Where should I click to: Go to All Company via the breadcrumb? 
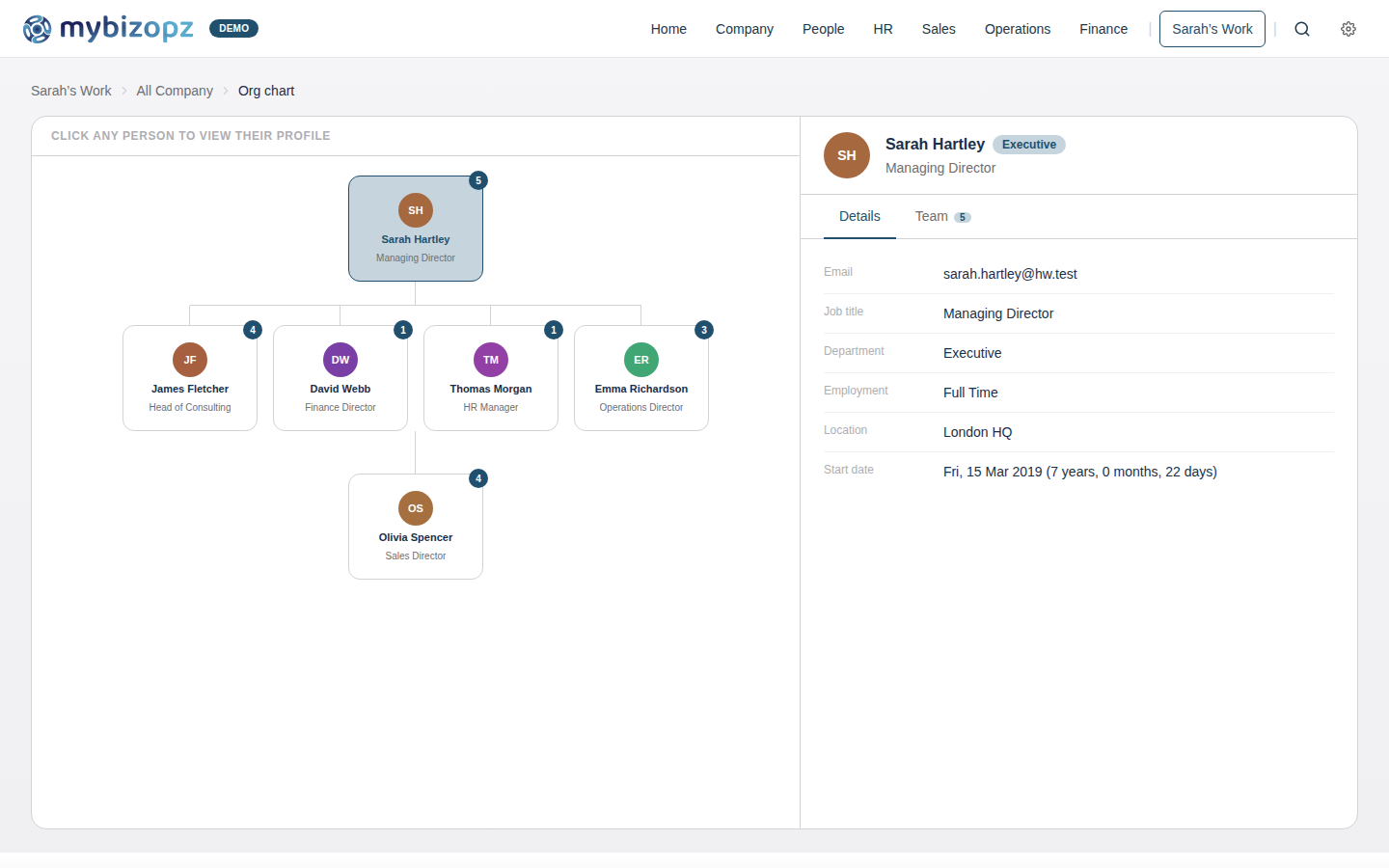[175, 90]
